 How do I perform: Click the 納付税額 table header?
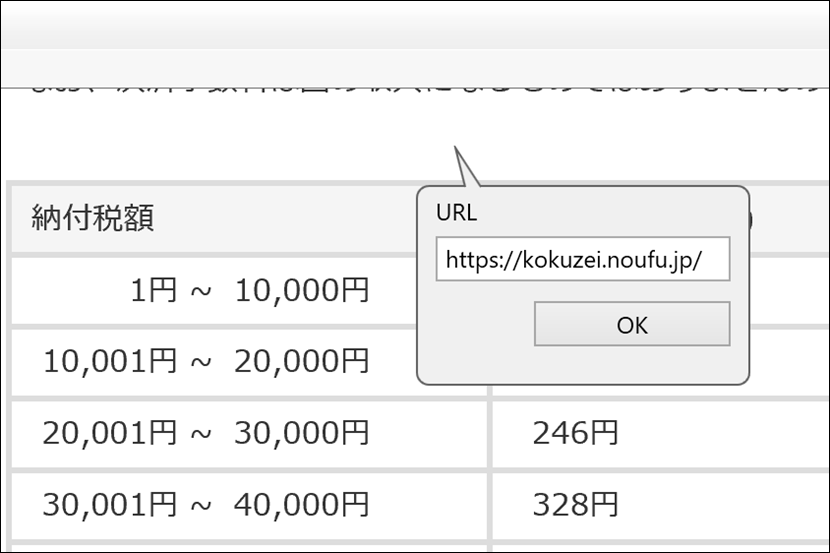click(x=93, y=217)
